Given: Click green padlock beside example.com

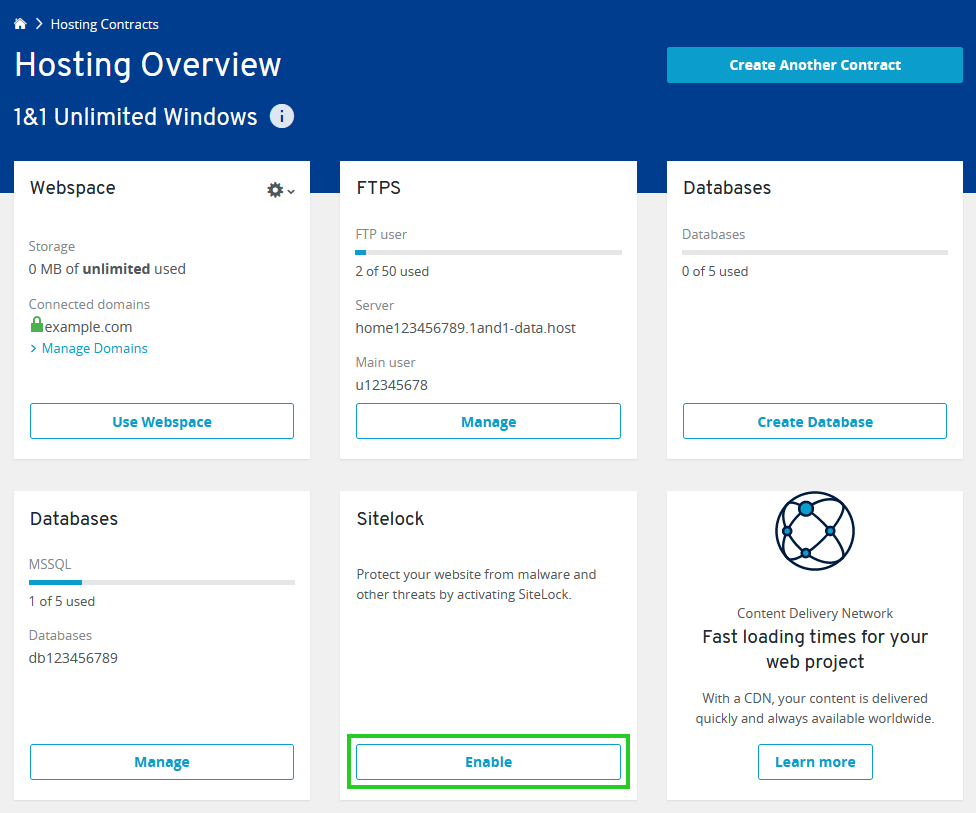Looking at the screenshot, I should coord(37,324).
